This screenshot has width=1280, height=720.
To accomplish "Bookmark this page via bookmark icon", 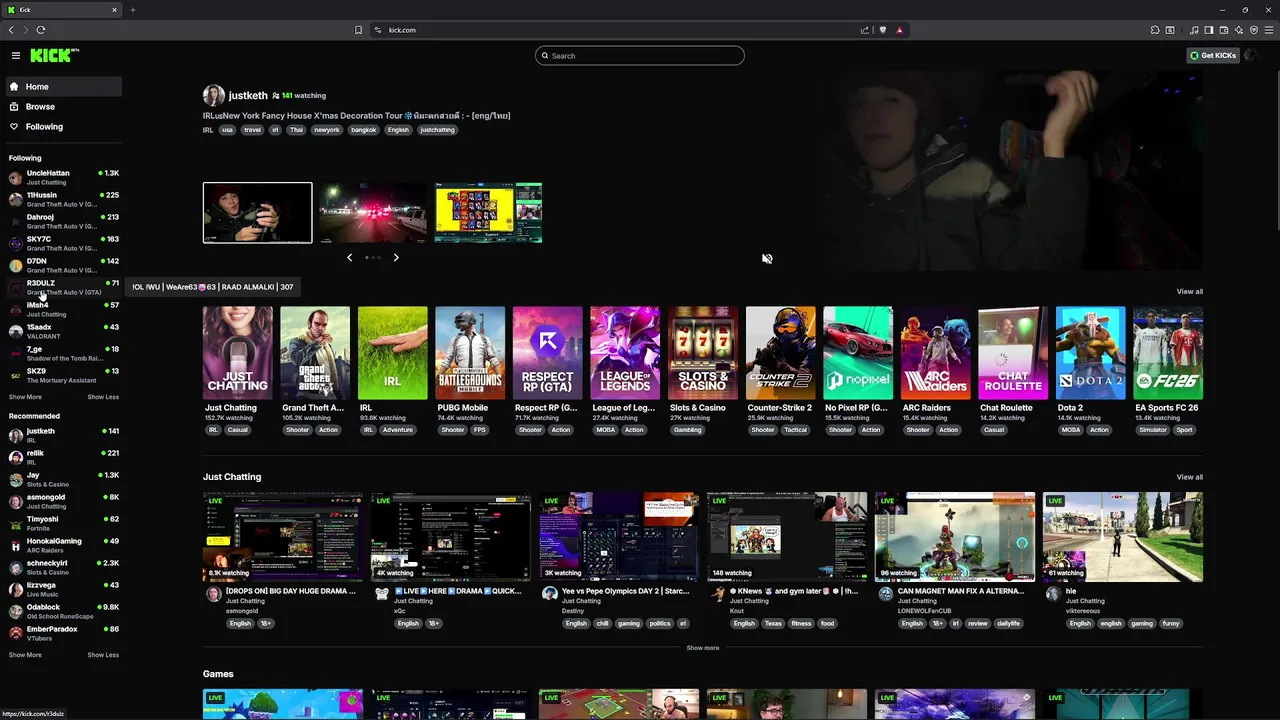I will 358,30.
